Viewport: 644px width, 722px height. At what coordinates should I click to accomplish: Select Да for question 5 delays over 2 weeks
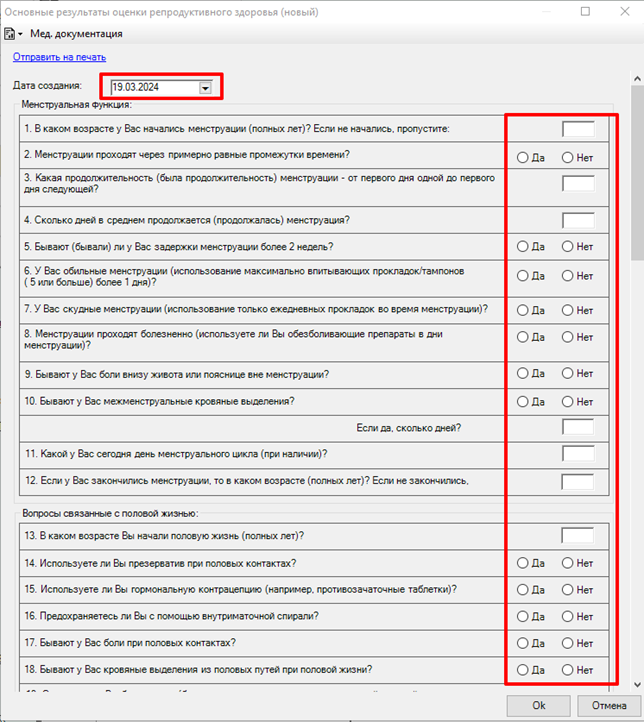531,247
